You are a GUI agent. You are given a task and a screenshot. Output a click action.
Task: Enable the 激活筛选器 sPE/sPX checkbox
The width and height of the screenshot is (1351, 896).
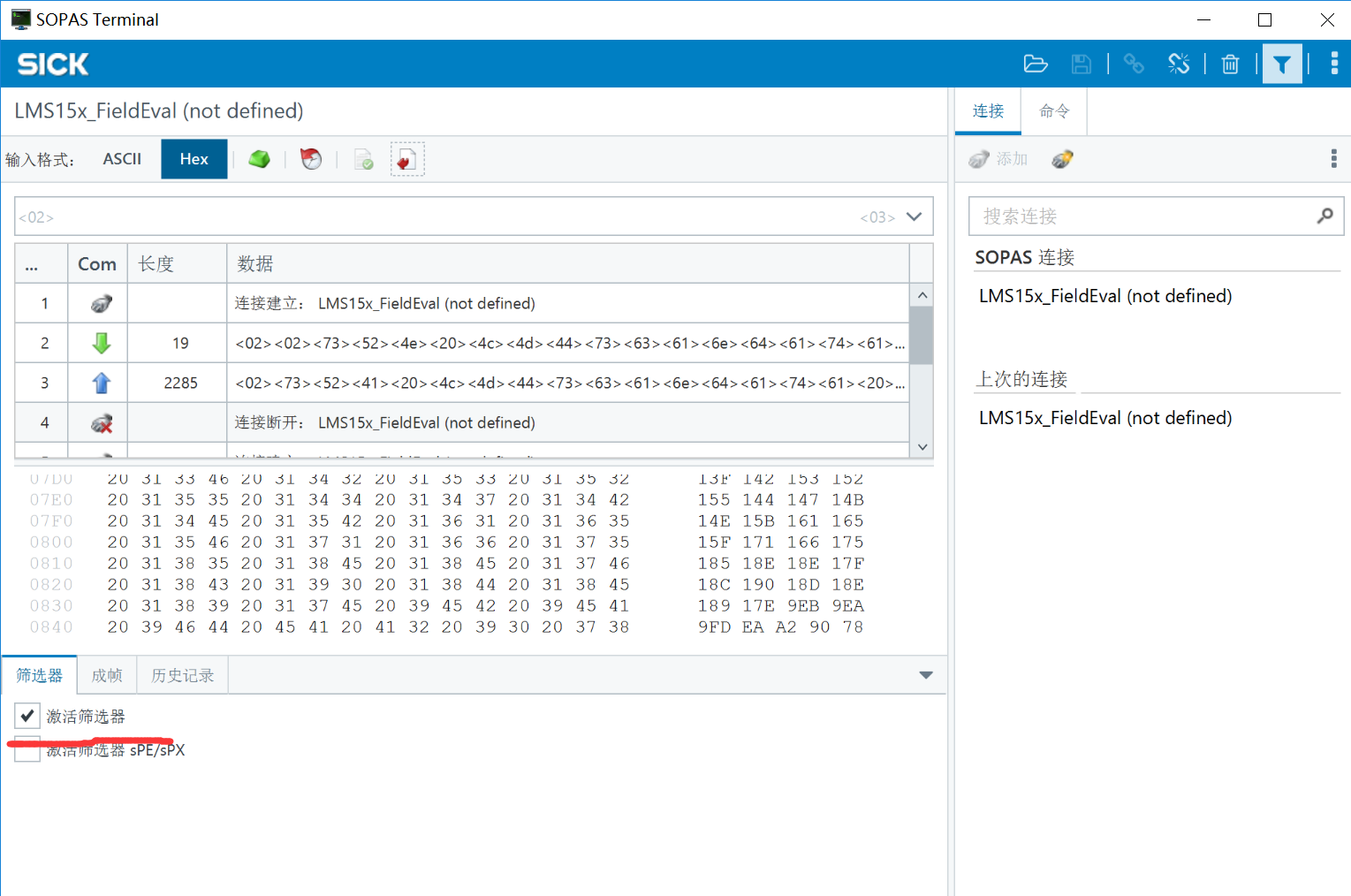click(27, 748)
